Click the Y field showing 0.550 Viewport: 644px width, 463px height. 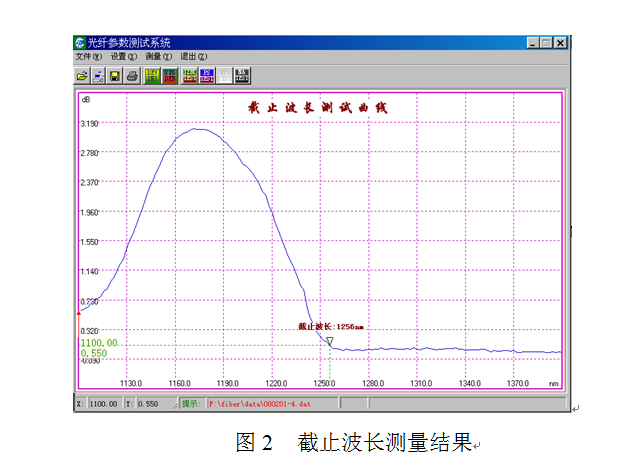coord(156,404)
